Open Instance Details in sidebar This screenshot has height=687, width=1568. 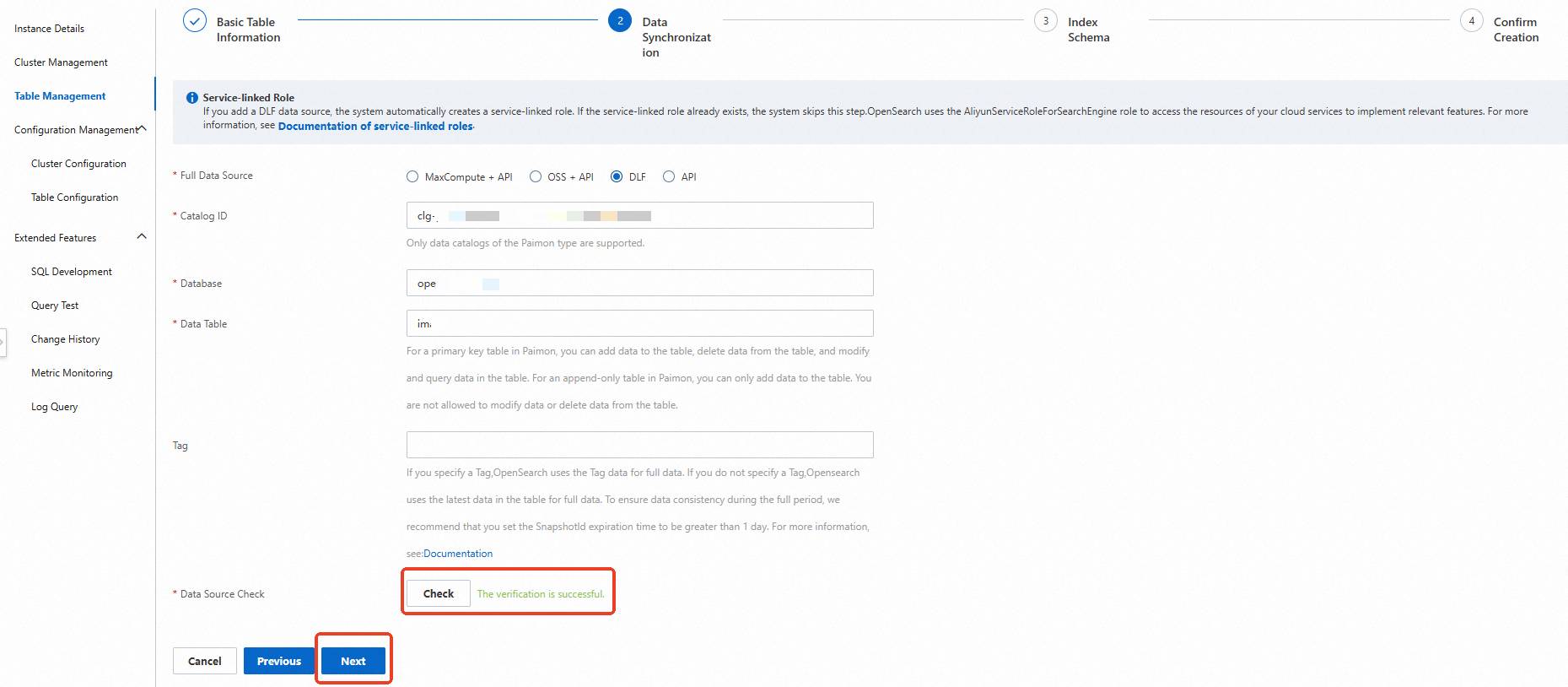tap(49, 29)
